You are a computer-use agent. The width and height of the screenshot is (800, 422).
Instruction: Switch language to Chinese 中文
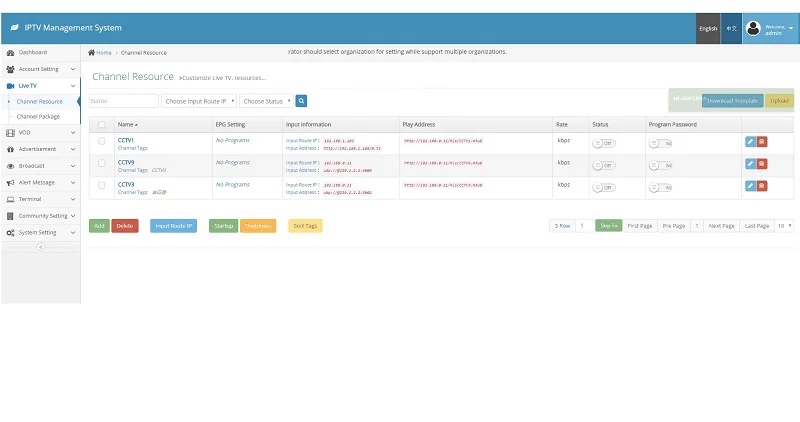click(x=732, y=29)
